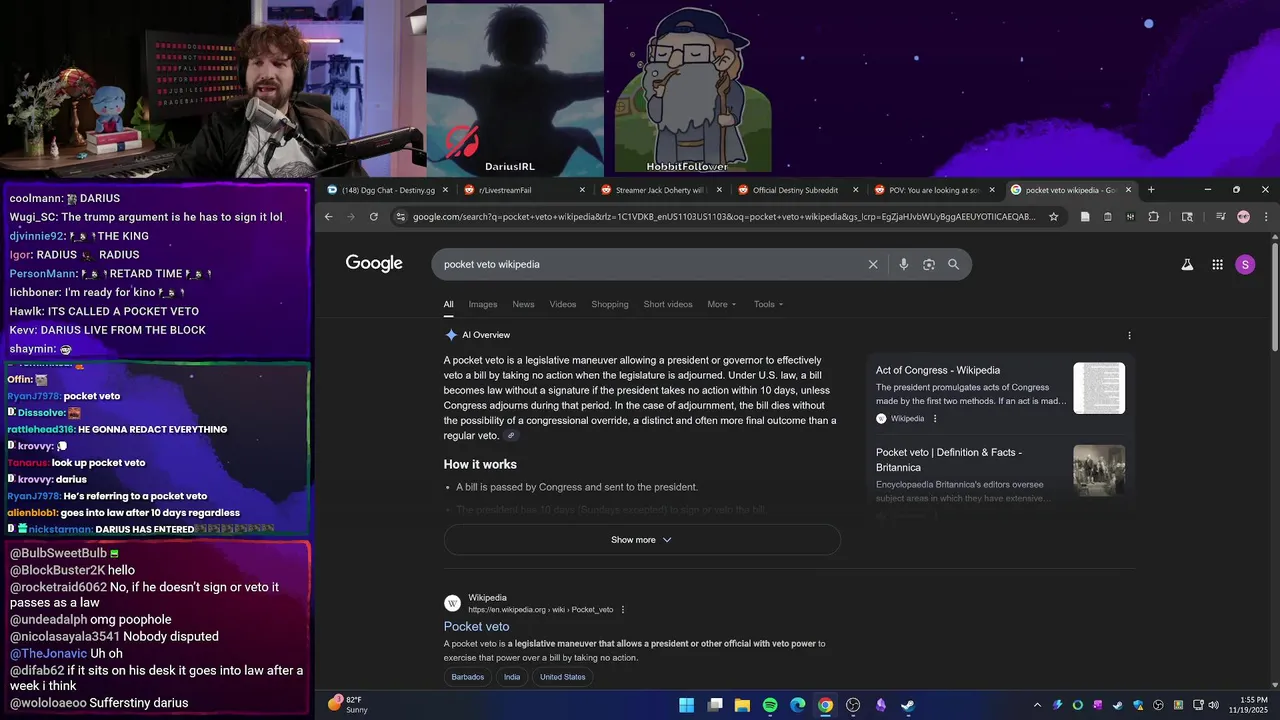
Task: Switch to the Streamer Jack Doherty browser tab
Action: (x=660, y=190)
